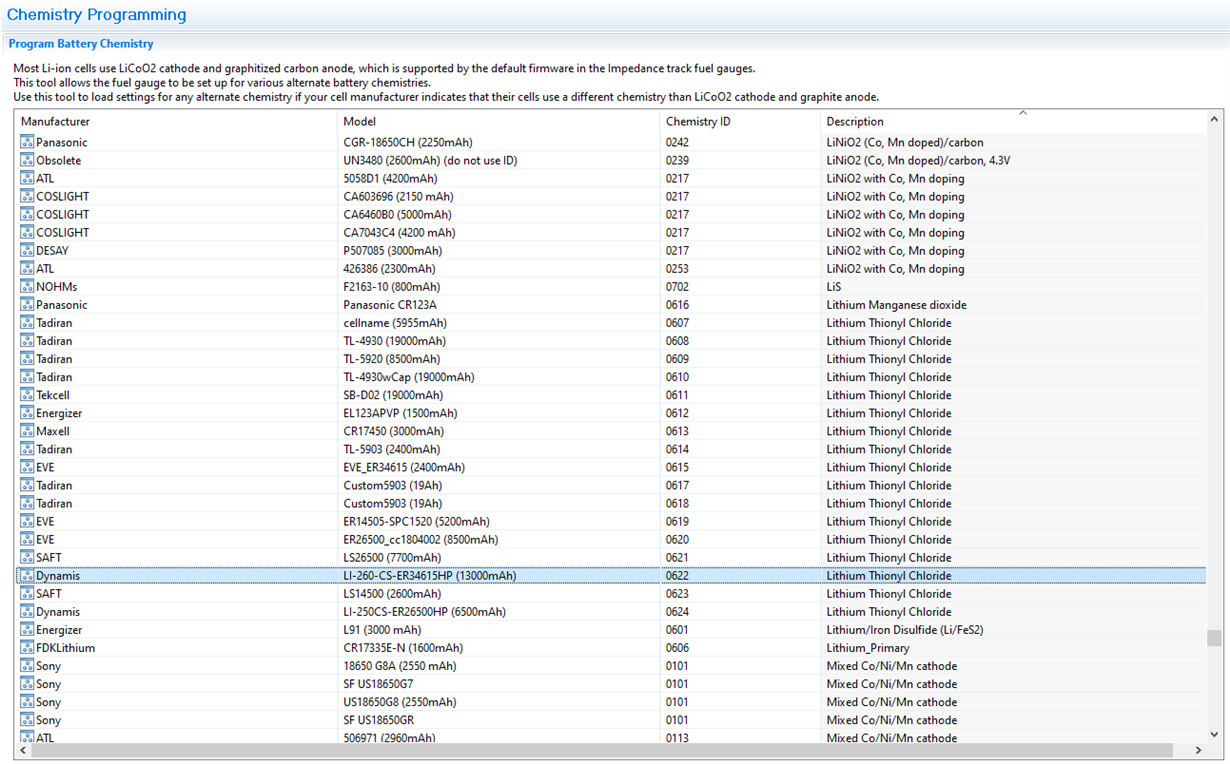This screenshot has width=1230, height=764.
Task: Click the icon beside ATL 5058D1 row
Action: pos(27,178)
